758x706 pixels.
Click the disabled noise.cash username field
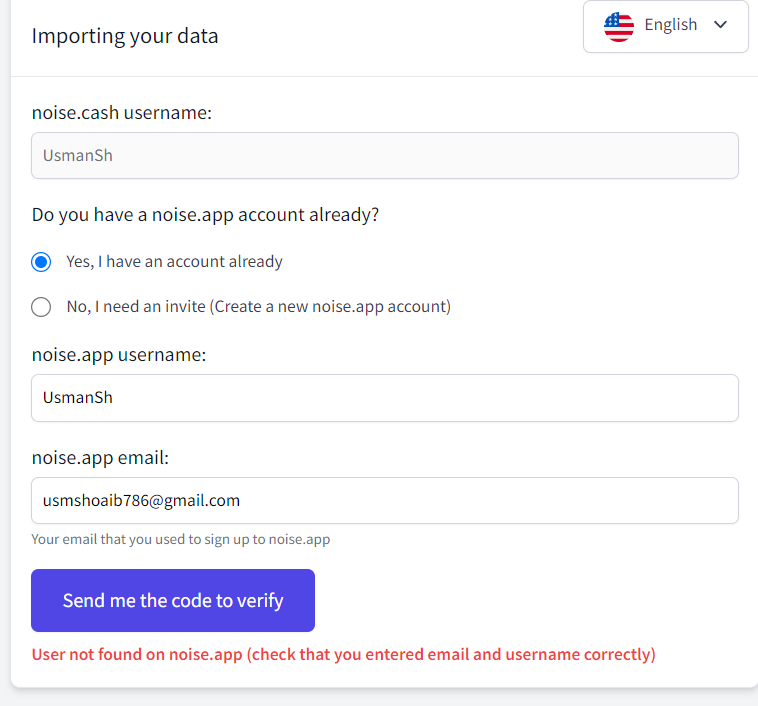coord(385,156)
